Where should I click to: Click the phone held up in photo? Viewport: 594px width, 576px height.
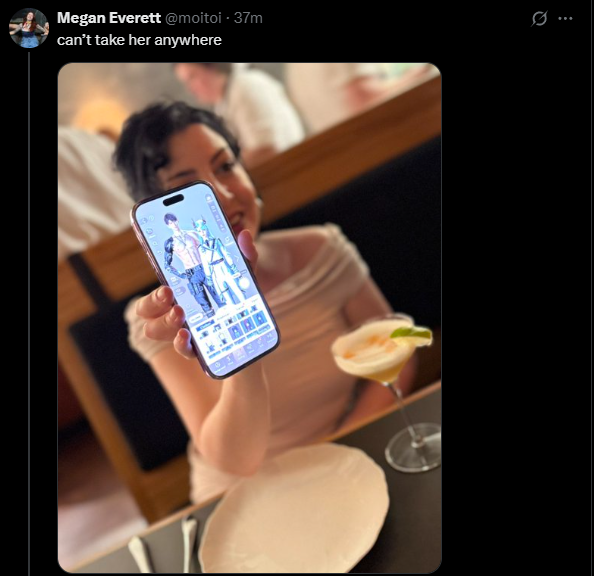[205, 280]
